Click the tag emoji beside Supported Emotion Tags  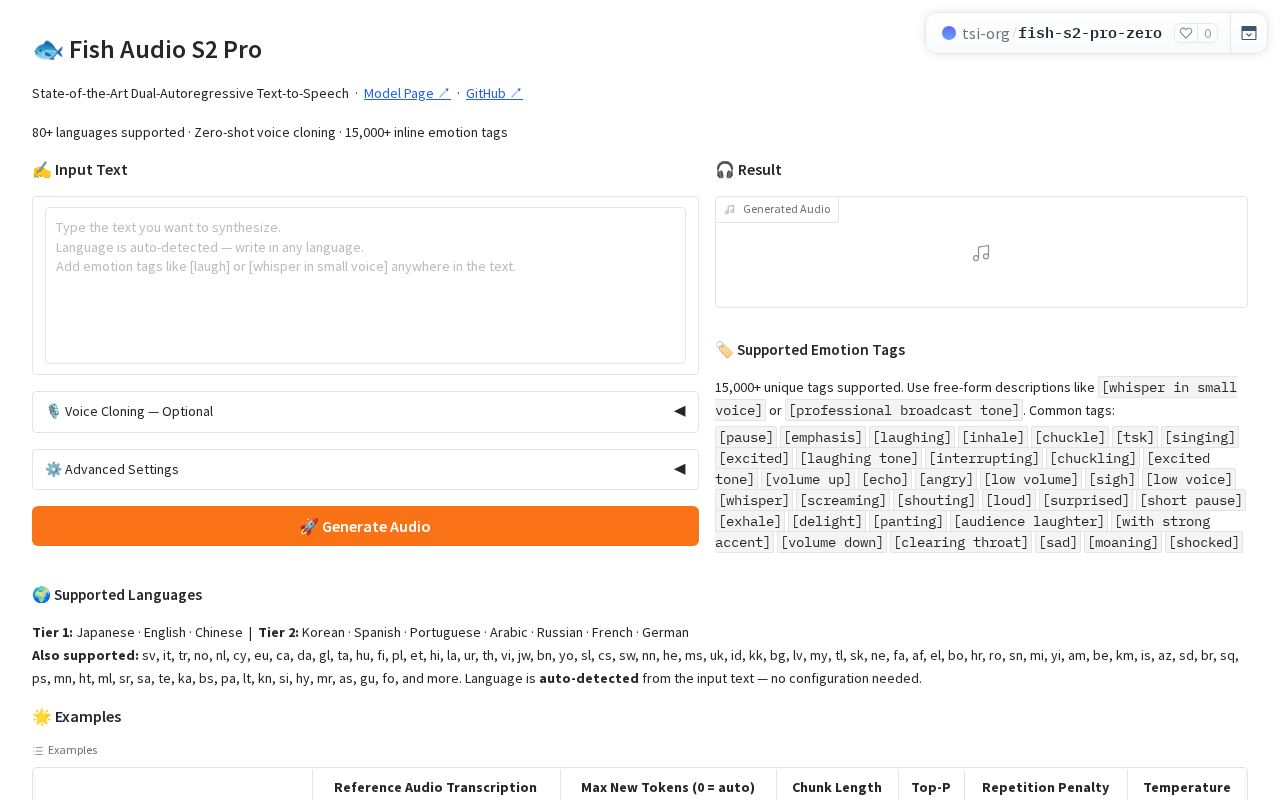point(724,350)
